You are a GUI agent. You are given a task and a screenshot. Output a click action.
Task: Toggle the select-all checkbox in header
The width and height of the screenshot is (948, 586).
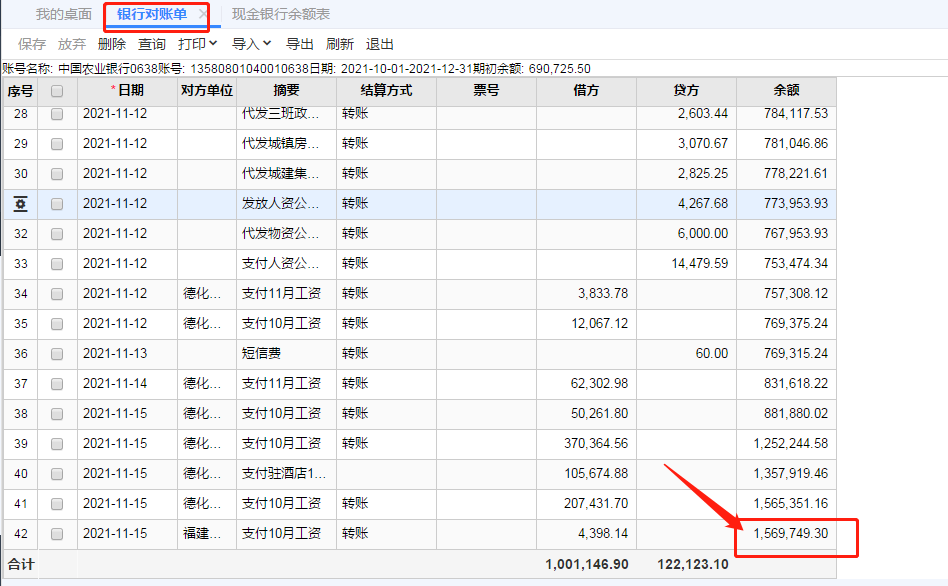point(57,91)
